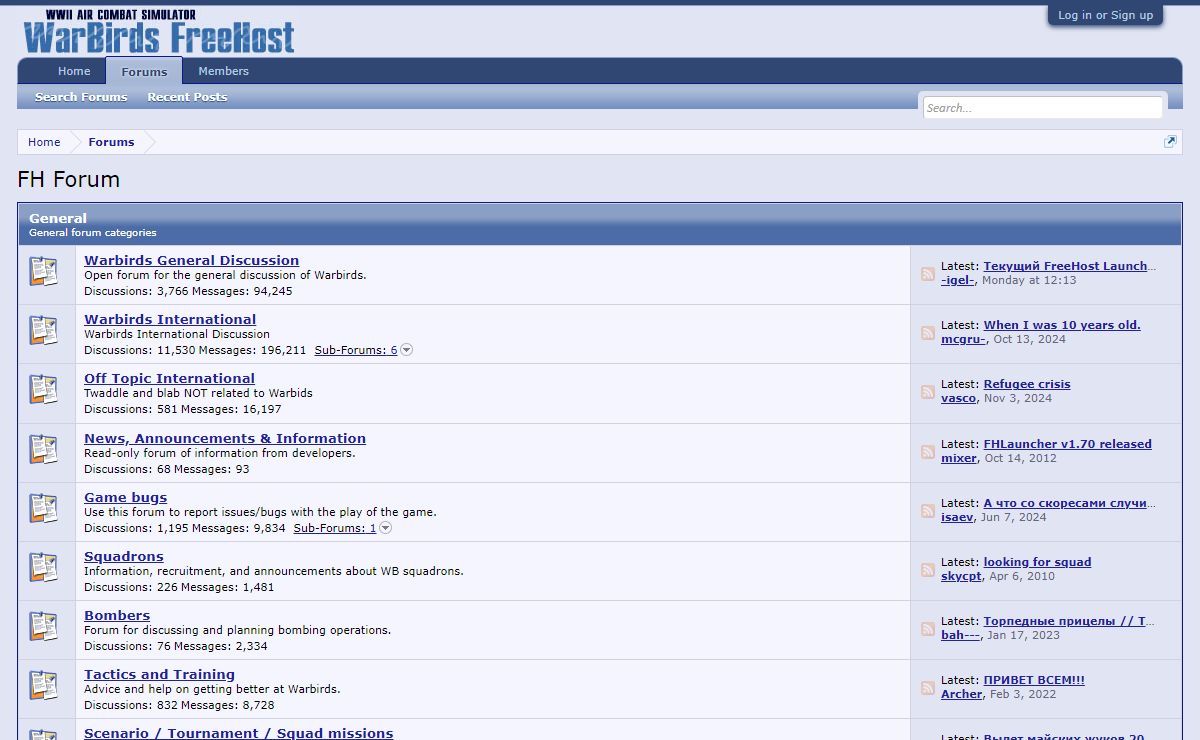Viewport: 1200px width, 740px height.
Task: Open latest thread looking for squad
Action: pos(1037,562)
